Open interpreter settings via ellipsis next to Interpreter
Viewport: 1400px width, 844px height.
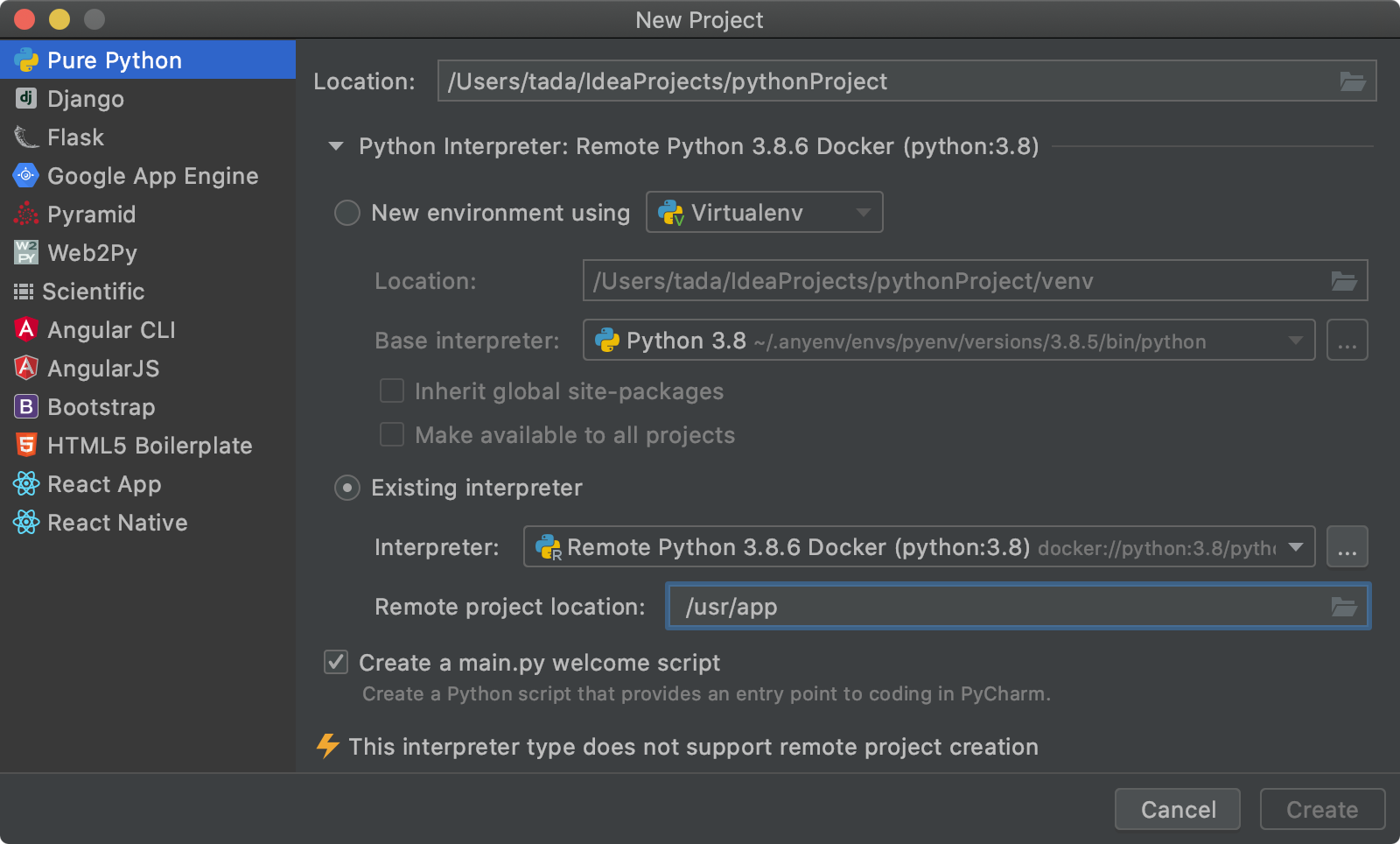pyautogui.click(x=1347, y=547)
